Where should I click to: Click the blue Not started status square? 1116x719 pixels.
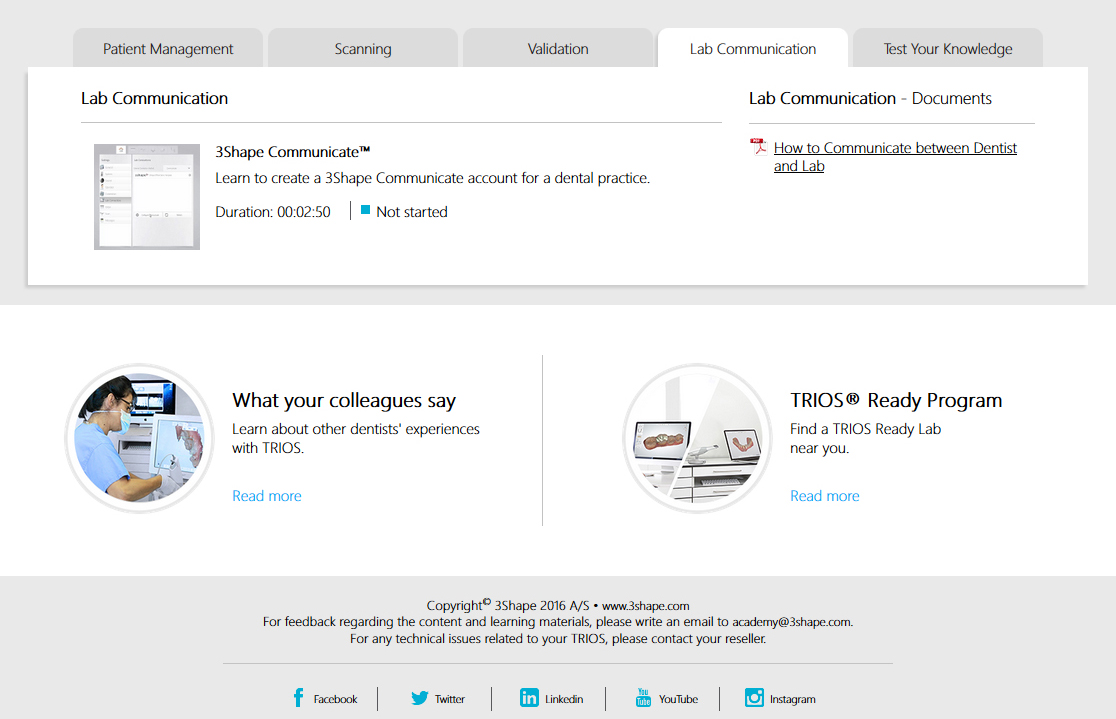point(366,211)
